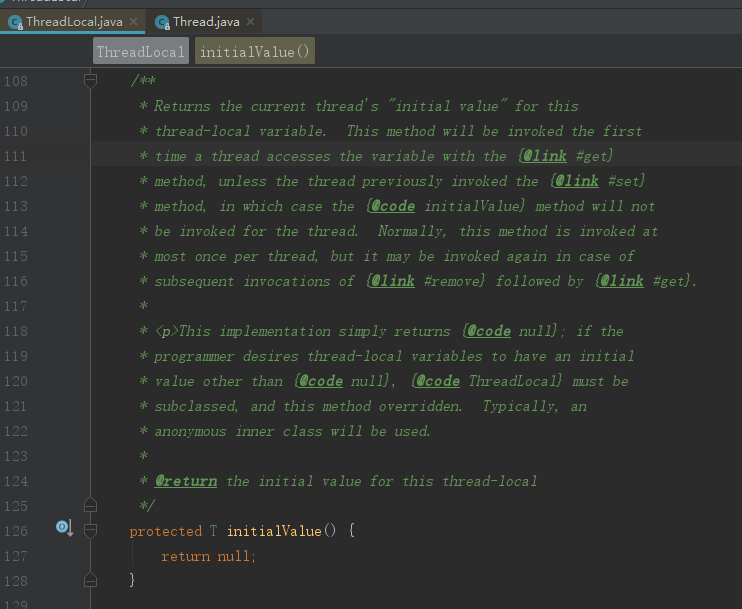This screenshot has width=742, height=609.
Task: Collapse the Javadoc comment at line 108
Action: pos(90,81)
